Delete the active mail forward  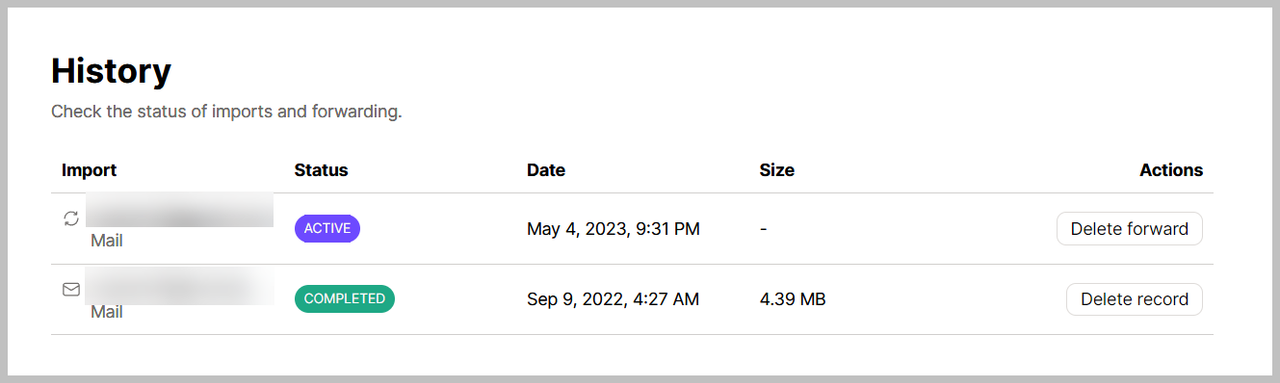[1129, 229]
